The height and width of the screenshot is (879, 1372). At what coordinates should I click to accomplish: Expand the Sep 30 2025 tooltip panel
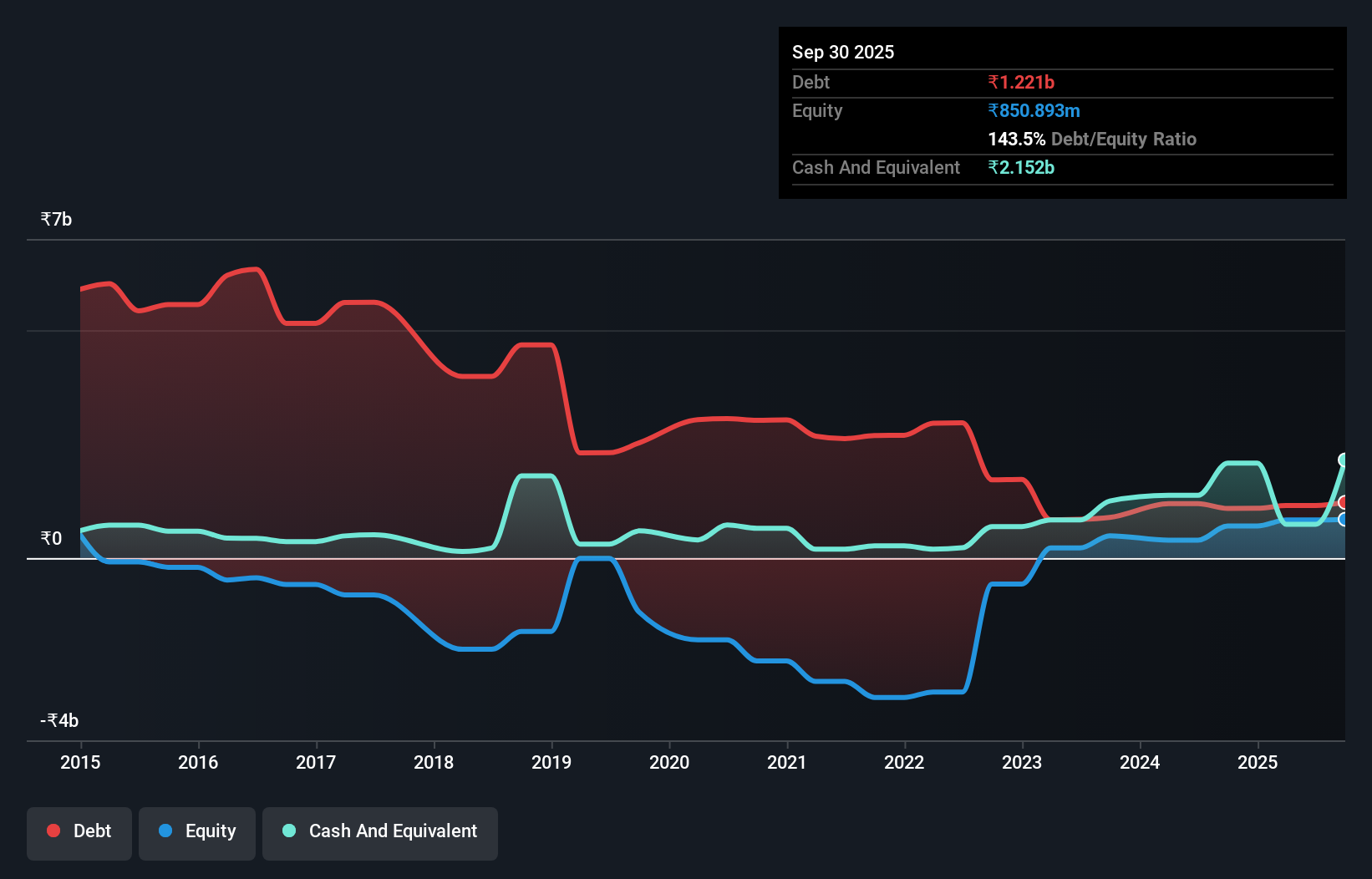[843, 52]
